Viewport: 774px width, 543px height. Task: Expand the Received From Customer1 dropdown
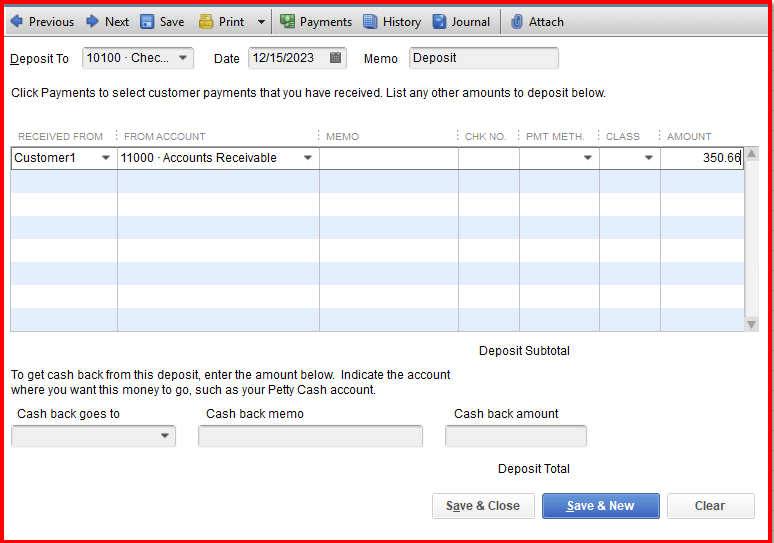105,158
